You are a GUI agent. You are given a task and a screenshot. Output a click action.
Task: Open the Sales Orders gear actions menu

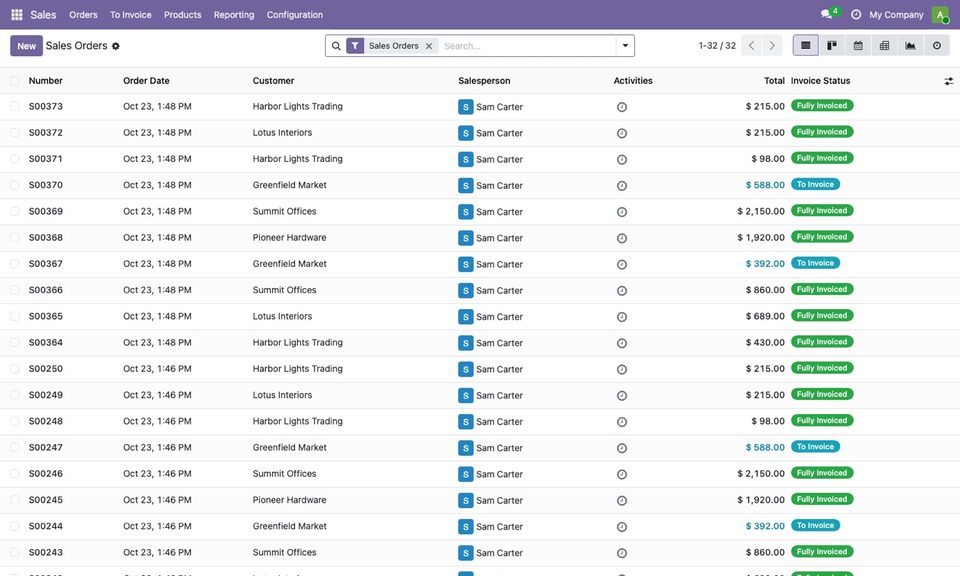116,46
